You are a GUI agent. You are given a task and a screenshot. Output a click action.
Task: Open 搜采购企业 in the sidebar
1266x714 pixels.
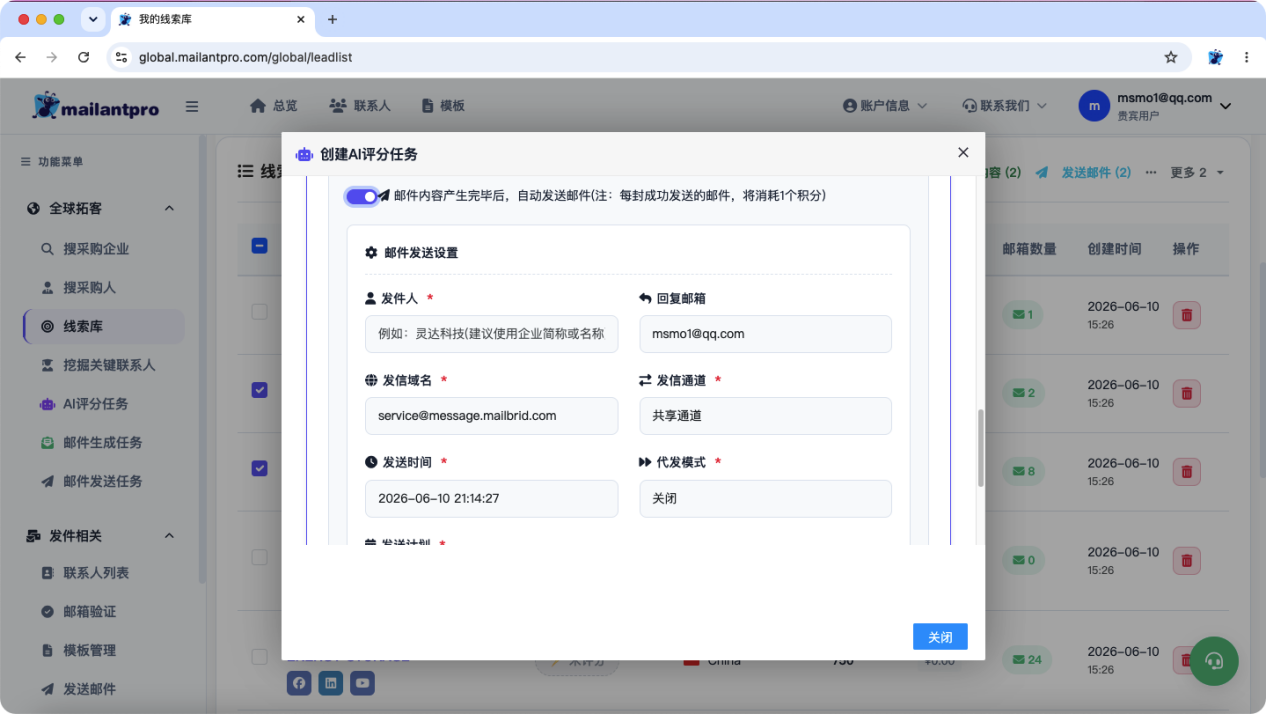click(96, 249)
